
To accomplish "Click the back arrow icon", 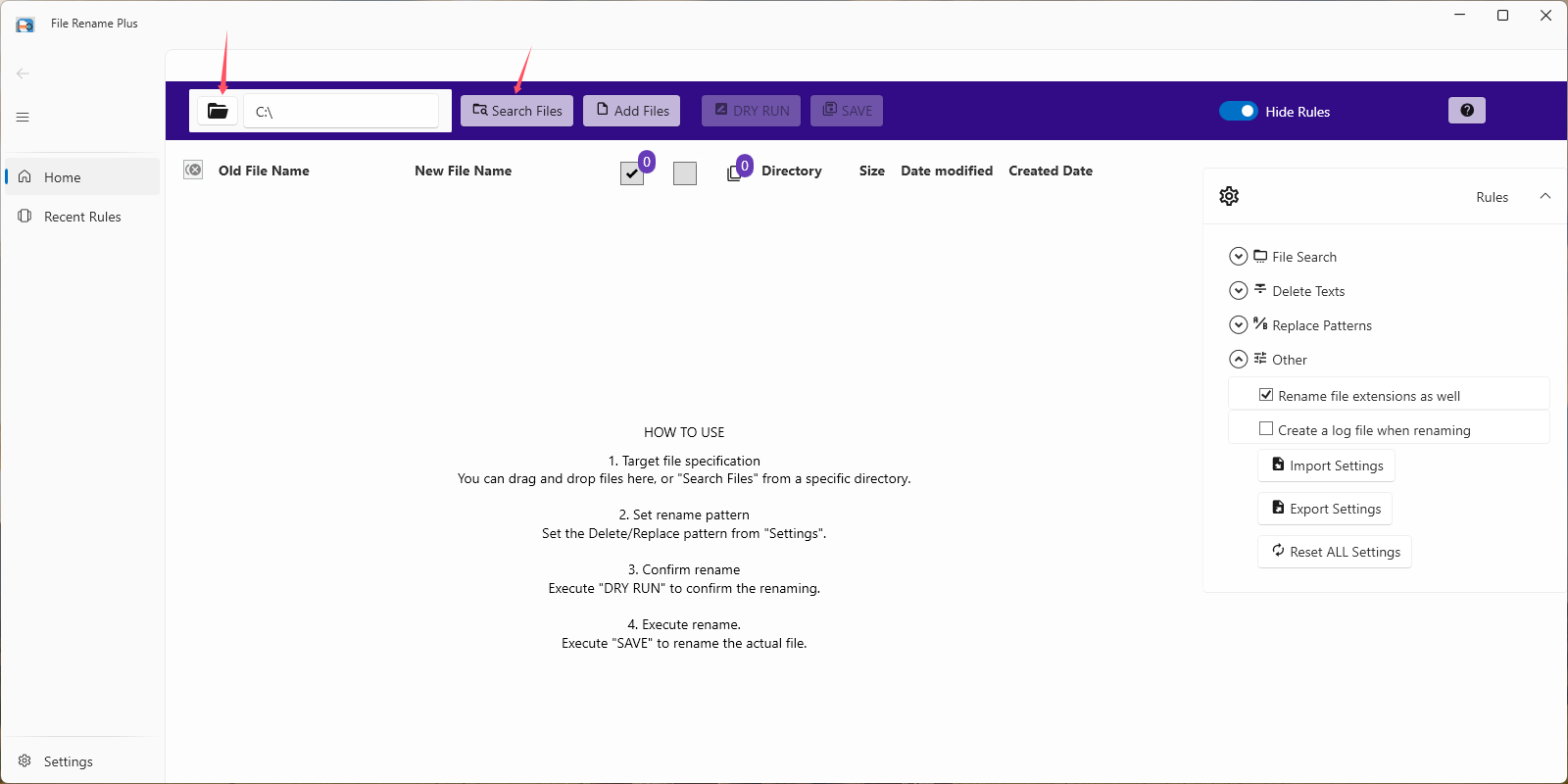I will [x=23, y=73].
